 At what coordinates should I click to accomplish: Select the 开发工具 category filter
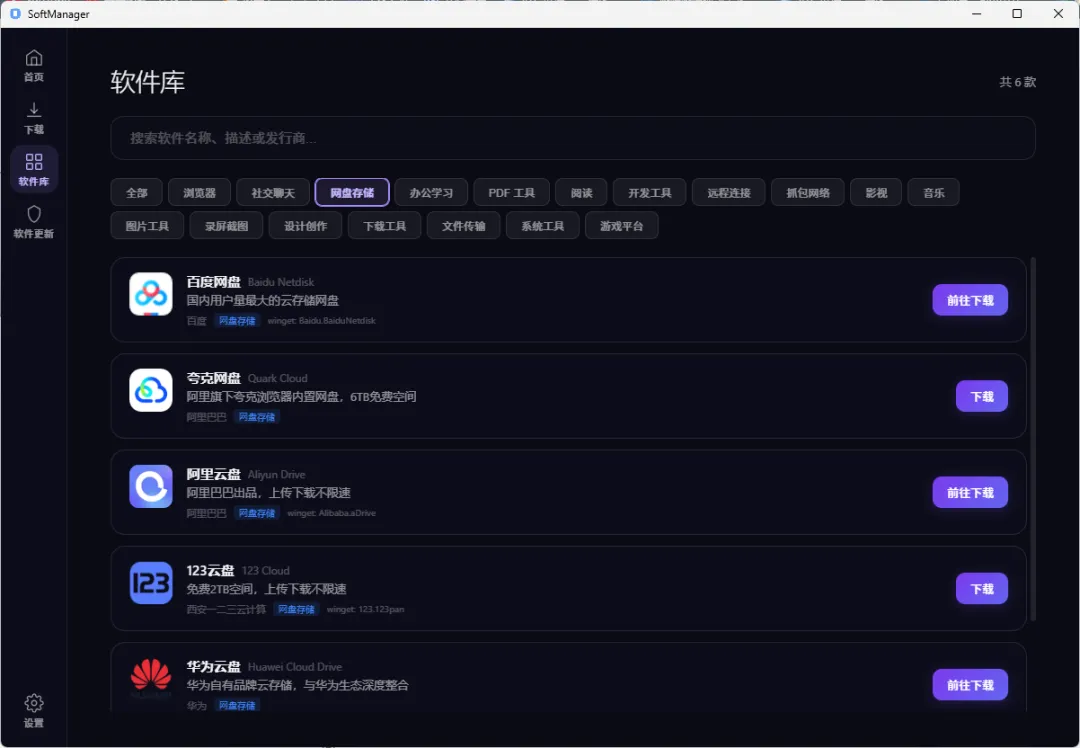tap(650, 193)
